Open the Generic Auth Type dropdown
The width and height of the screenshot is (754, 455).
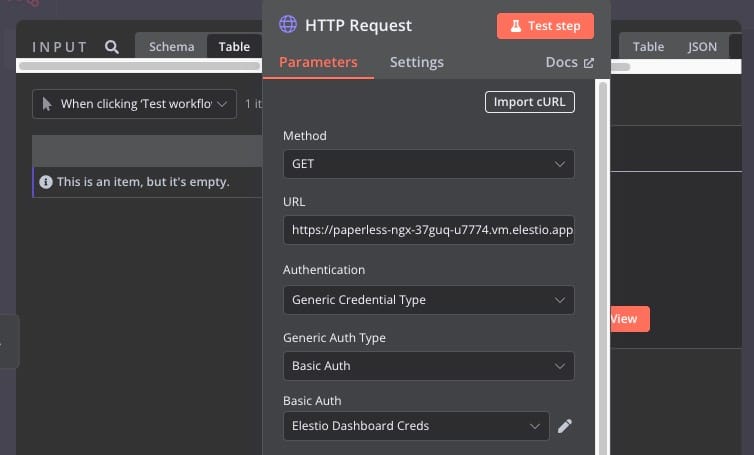coord(428,365)
